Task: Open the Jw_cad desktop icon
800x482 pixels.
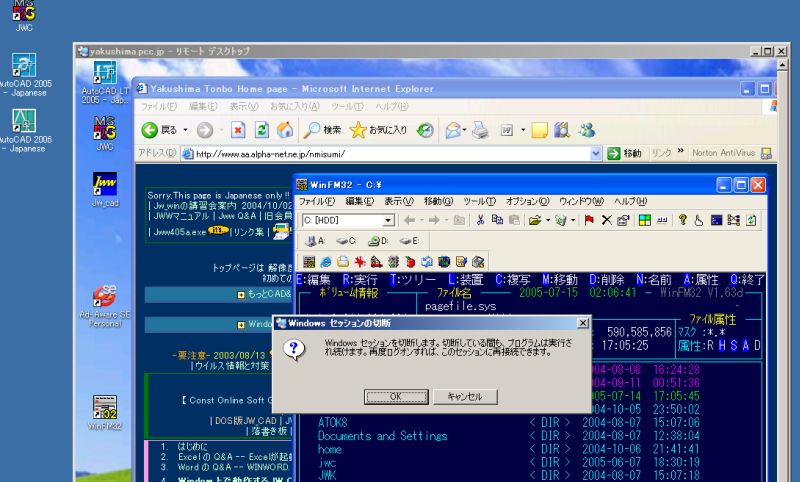Action: 104,187
